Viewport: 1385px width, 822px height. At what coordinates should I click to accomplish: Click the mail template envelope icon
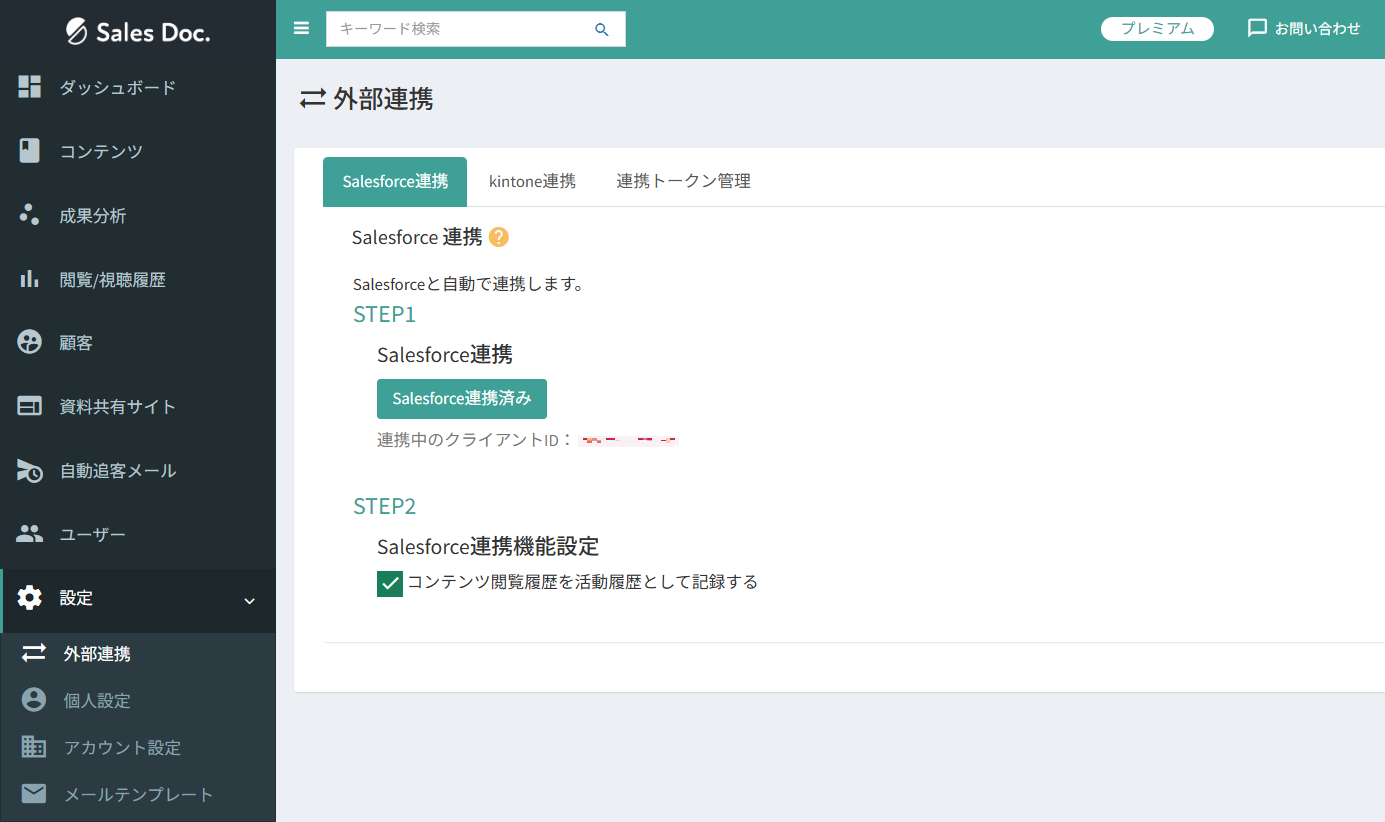(34, 794)
